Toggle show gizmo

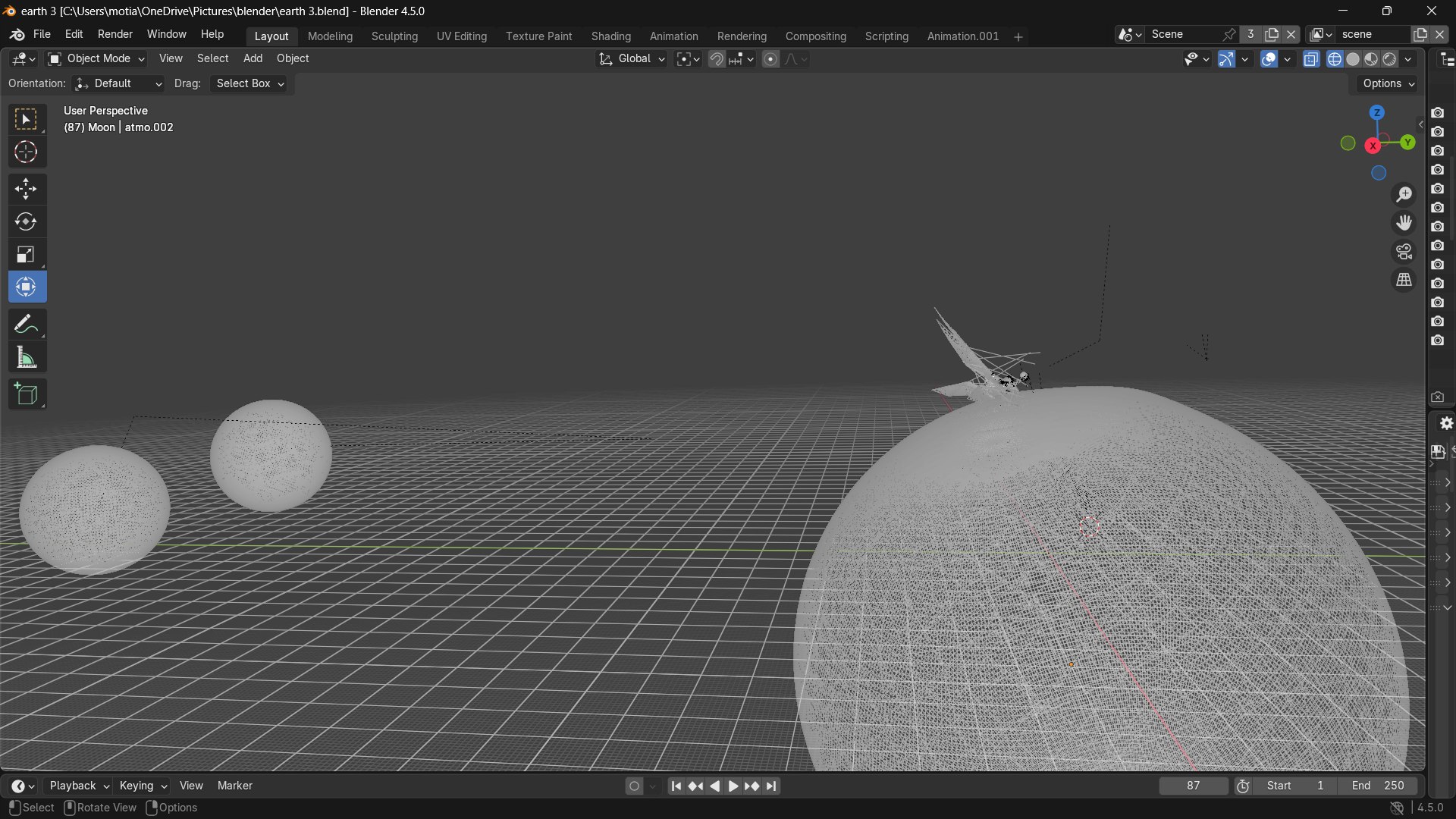click(x=1226, y=59)
